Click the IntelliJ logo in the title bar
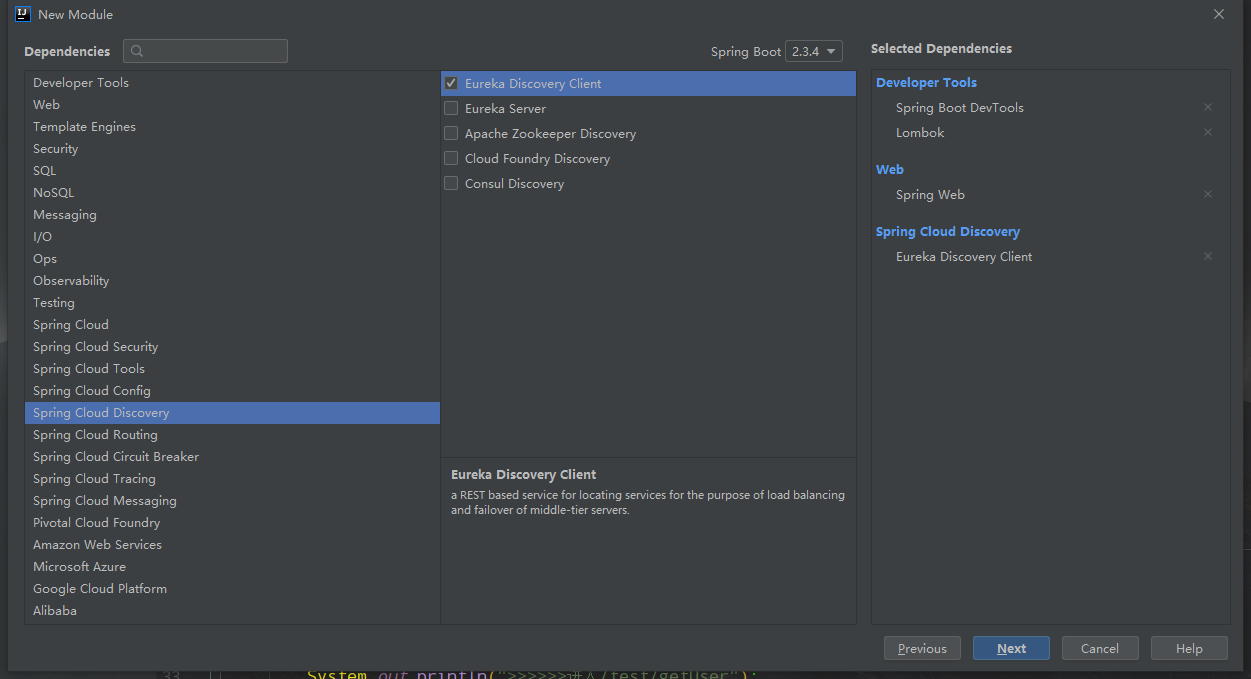 click(23, 14)
